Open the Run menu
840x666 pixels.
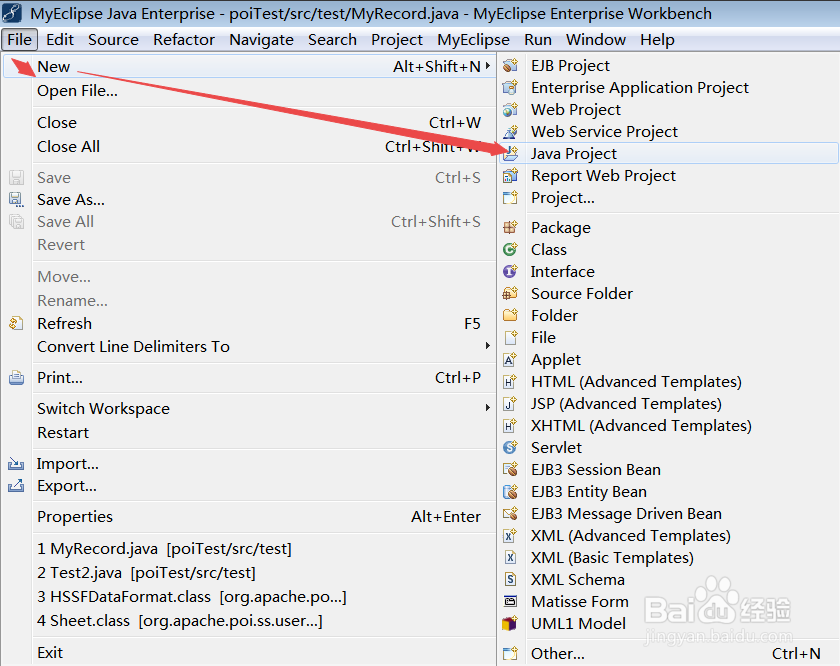tap(538, 40)
